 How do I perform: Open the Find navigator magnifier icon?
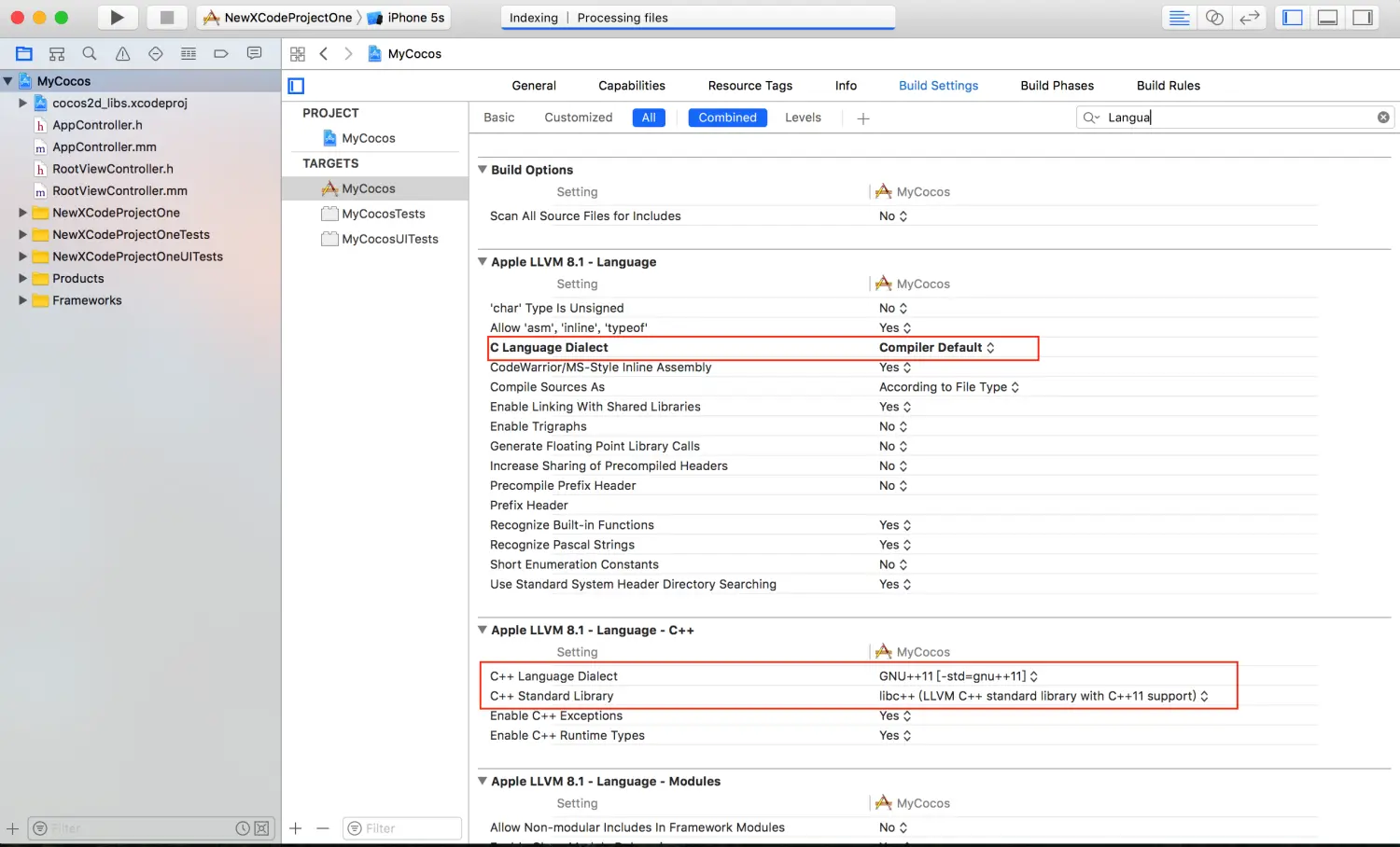[x=90, y=54]
